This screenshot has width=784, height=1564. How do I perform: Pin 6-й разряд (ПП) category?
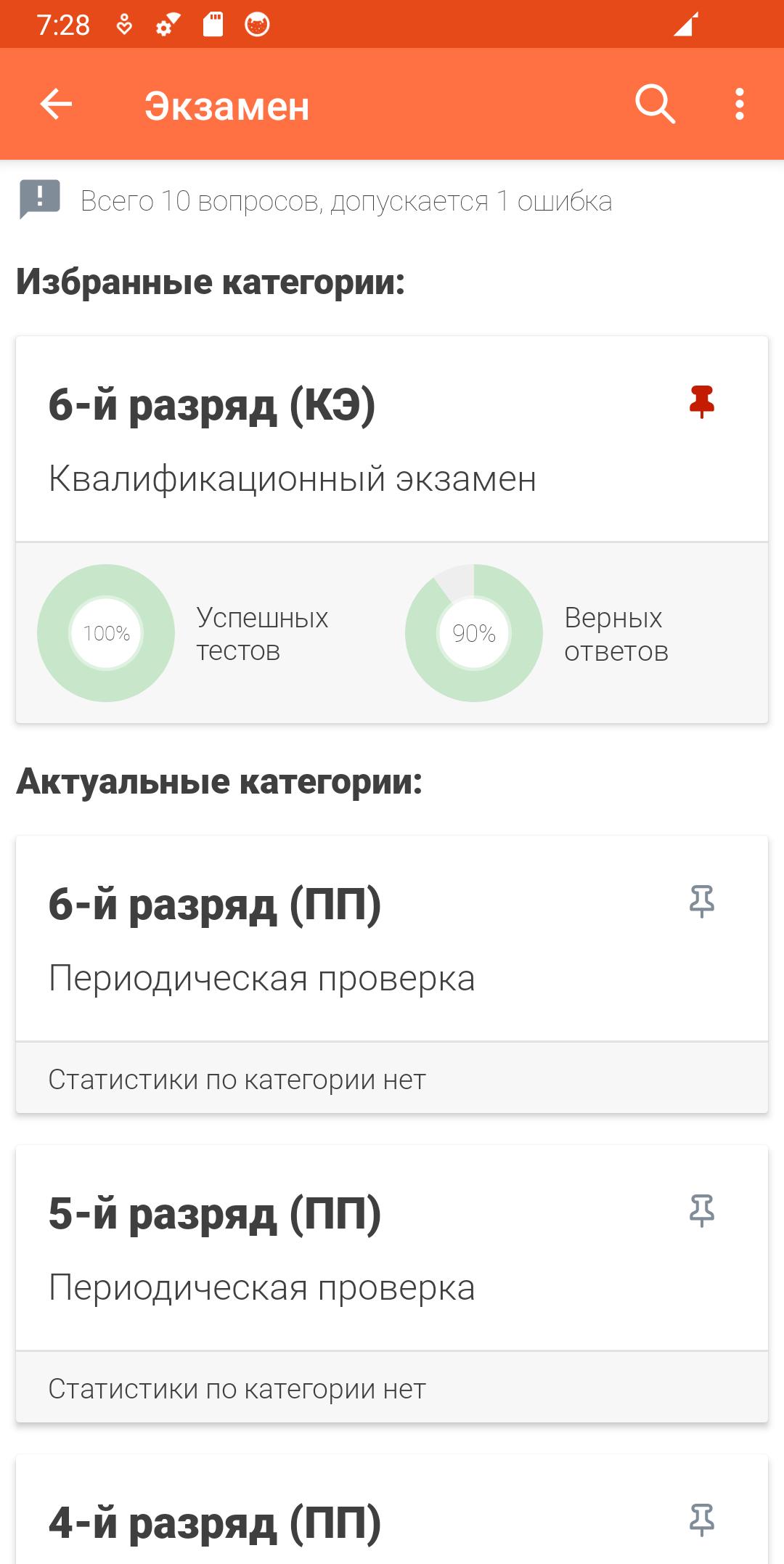click(701, 902)
